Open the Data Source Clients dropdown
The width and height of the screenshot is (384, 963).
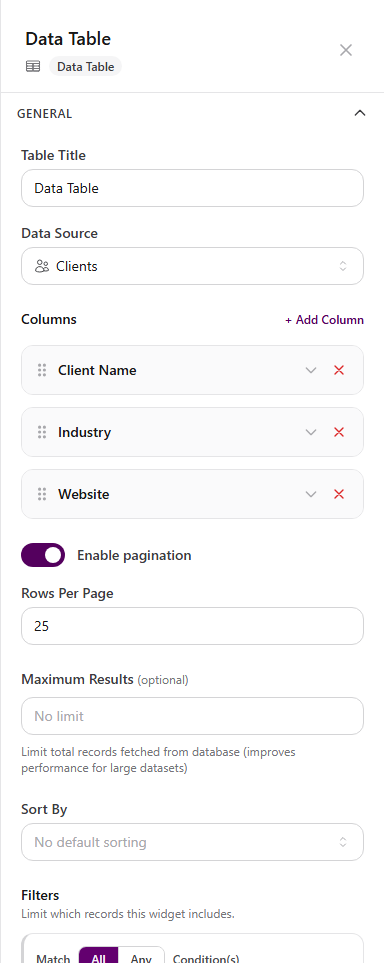(192, 266)
